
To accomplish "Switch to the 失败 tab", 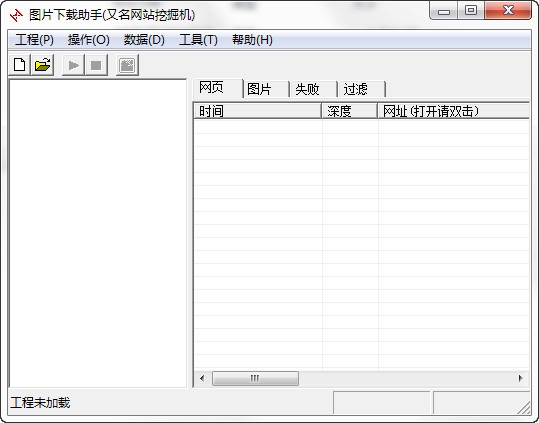I will click(x=314, y=89).
